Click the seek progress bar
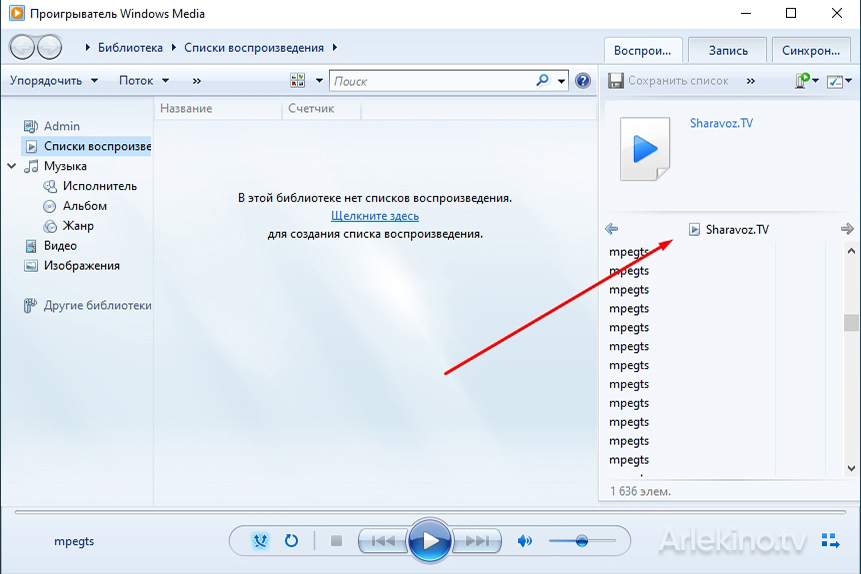861x574 pixels. (430, 512)
